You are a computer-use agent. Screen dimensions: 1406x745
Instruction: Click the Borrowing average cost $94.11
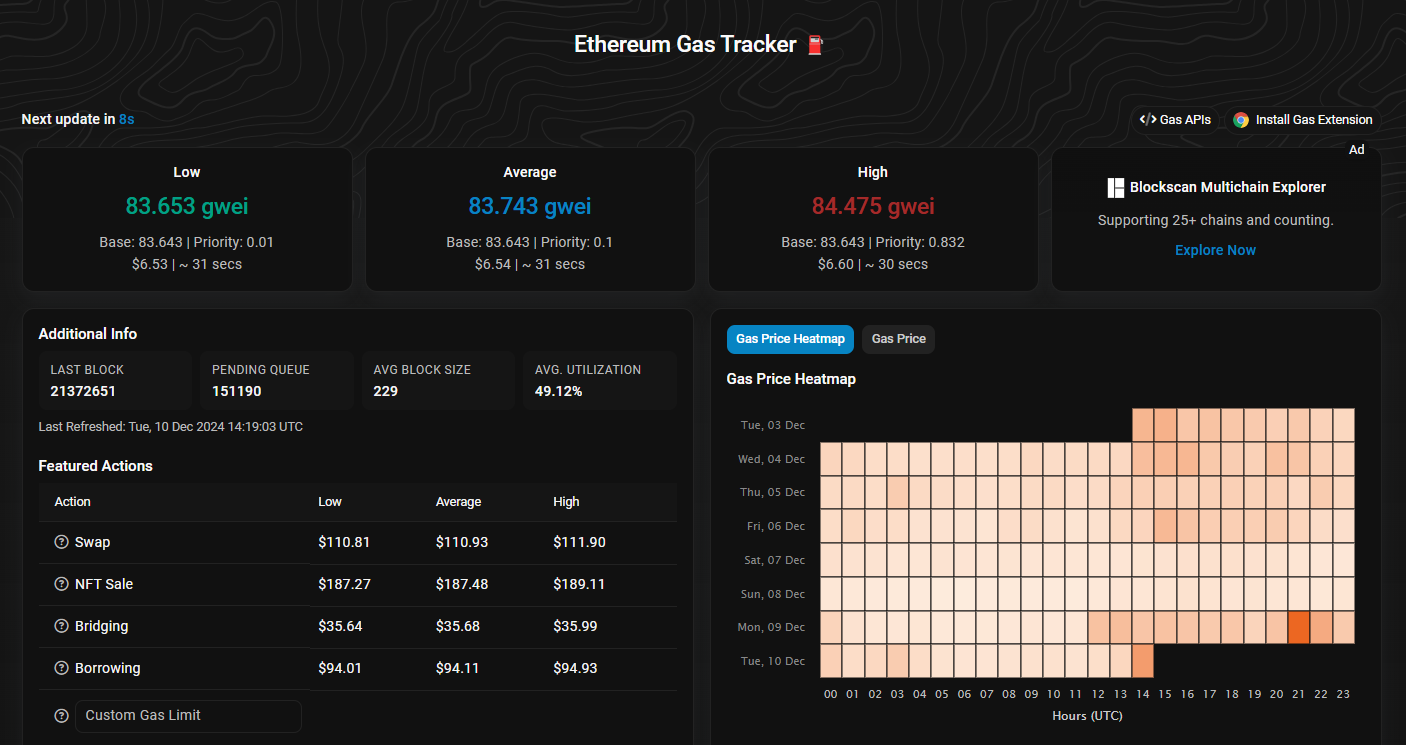pyautogui.click(x=458, y=668)
